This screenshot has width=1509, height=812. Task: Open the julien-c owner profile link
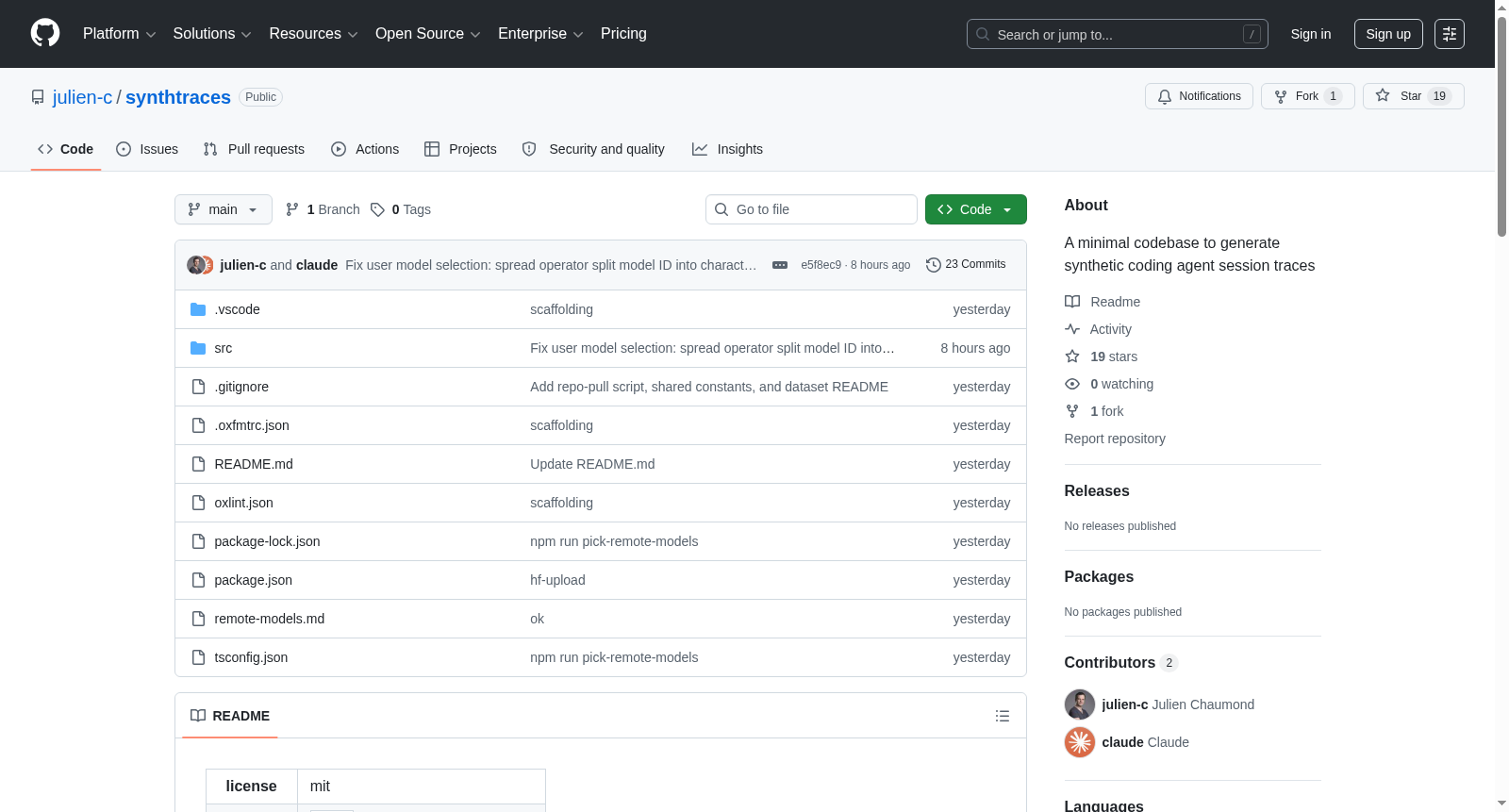[83, 97]
